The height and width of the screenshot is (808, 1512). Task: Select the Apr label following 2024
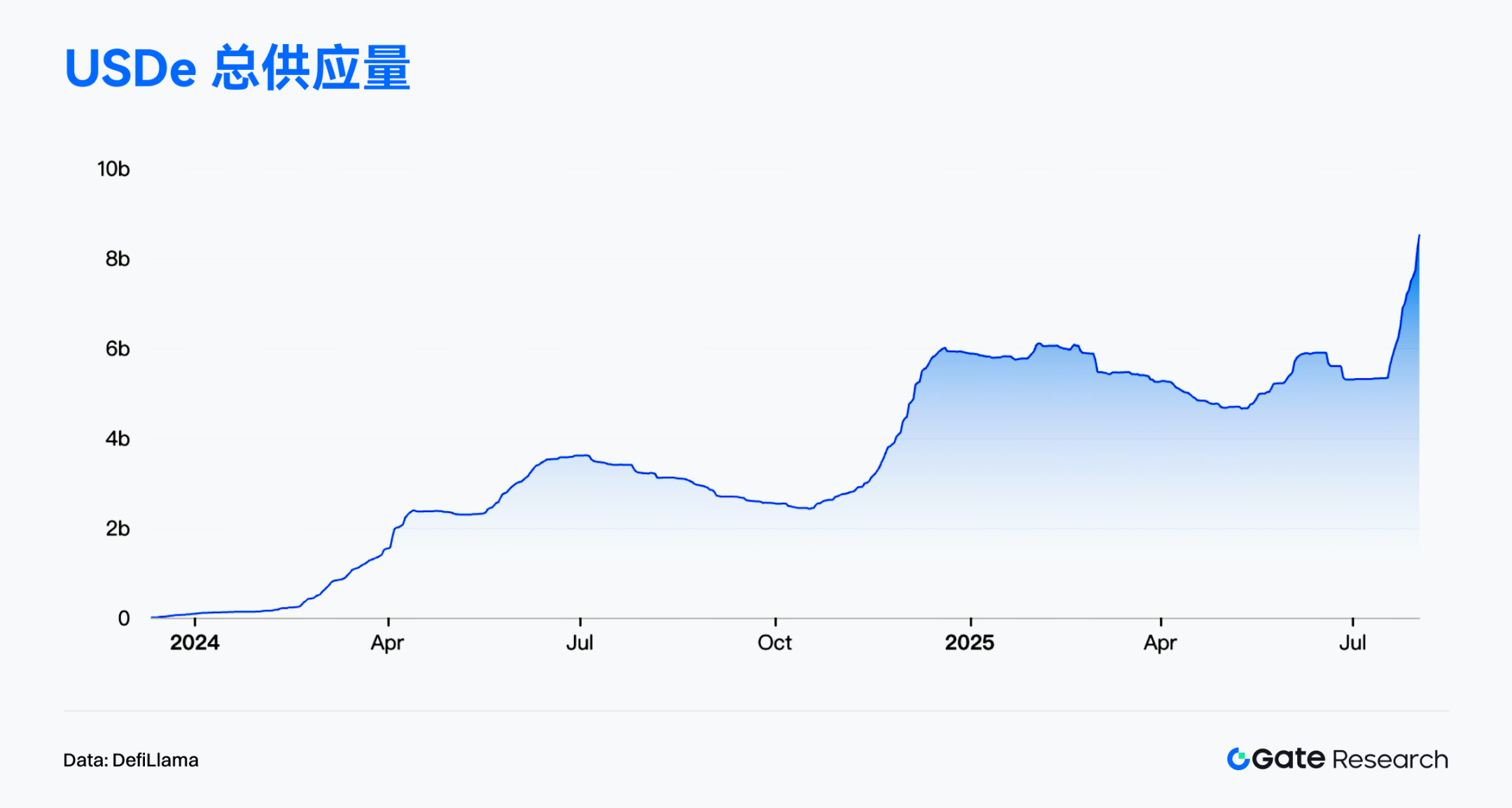387,643
